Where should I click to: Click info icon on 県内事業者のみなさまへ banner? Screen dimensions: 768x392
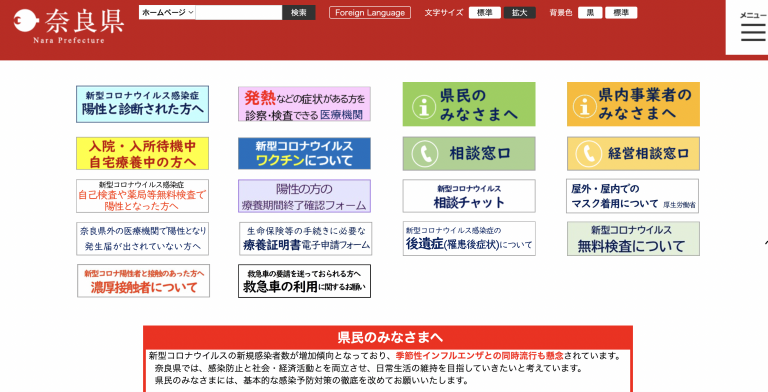point(584,106)
